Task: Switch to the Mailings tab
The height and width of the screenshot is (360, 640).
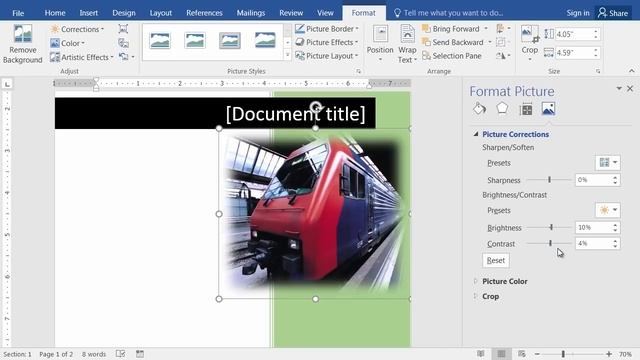Action: click(x=251, y=13)
